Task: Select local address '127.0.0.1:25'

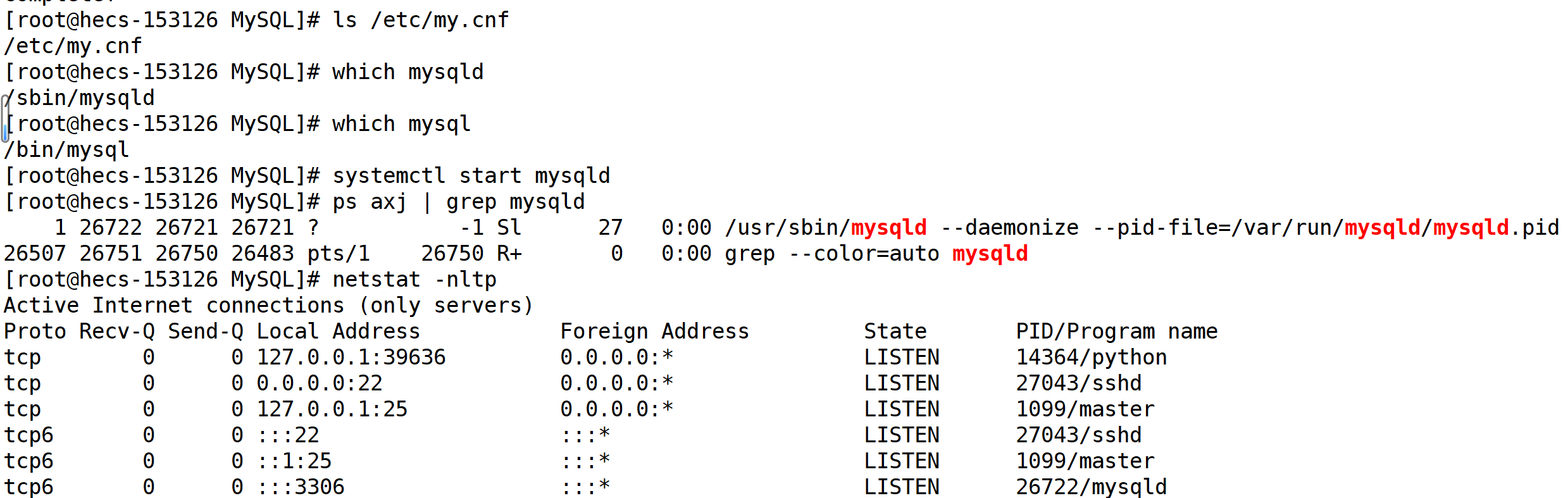Action: coord(332,409)
